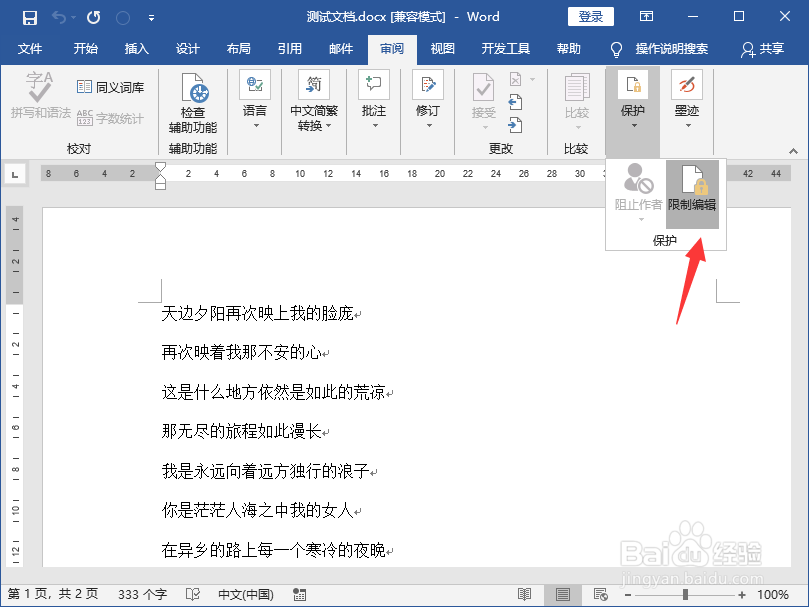
Task: Open the Thesaurus (同义词库) tool
Action: (110, 85)
